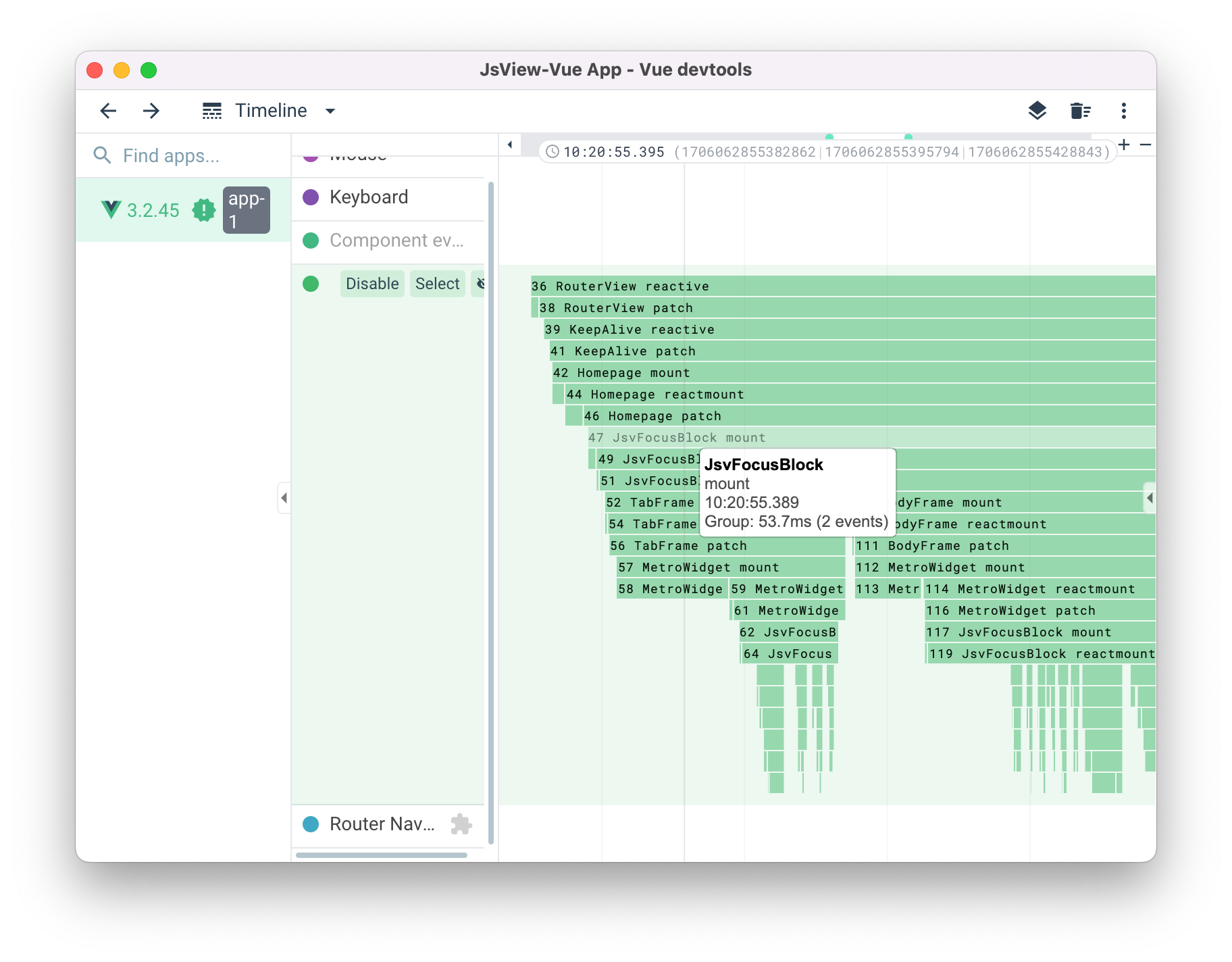Click the right edge panel expander arrow
The width and height of the screenshot is (1232, 962).
(1150, 499)
